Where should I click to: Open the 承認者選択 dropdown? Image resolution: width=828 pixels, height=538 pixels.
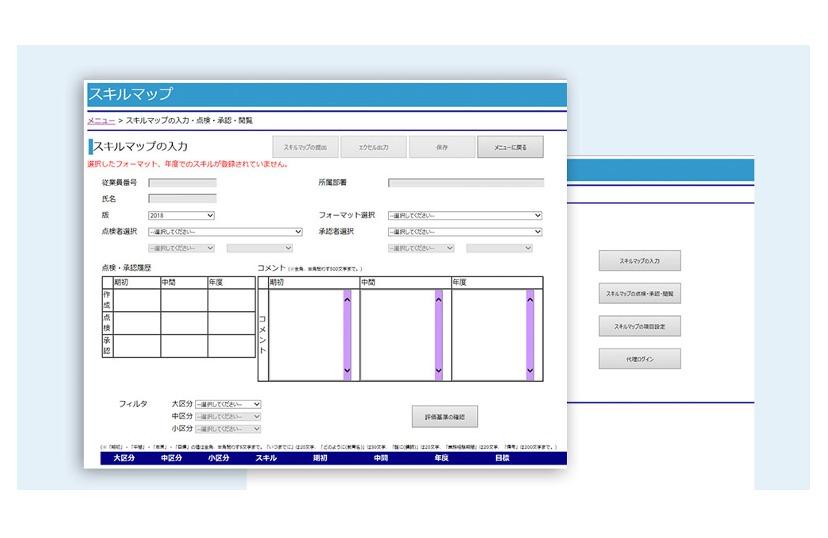click(x=464, y=231)
